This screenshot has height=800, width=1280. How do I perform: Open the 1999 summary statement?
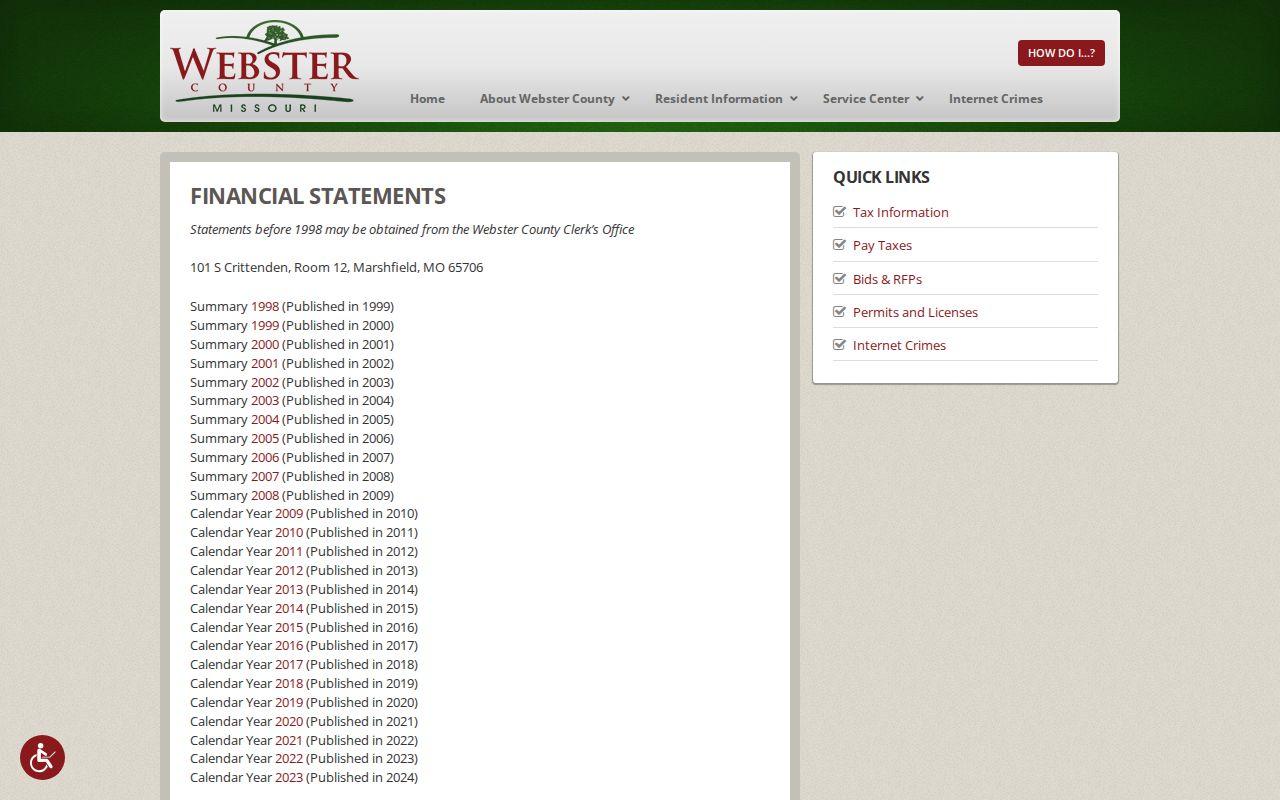[265, 325]
